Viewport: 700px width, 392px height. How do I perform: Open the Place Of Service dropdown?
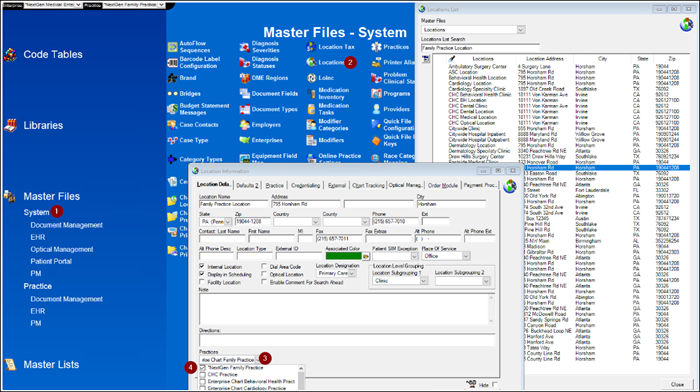(x=466, y=256)
